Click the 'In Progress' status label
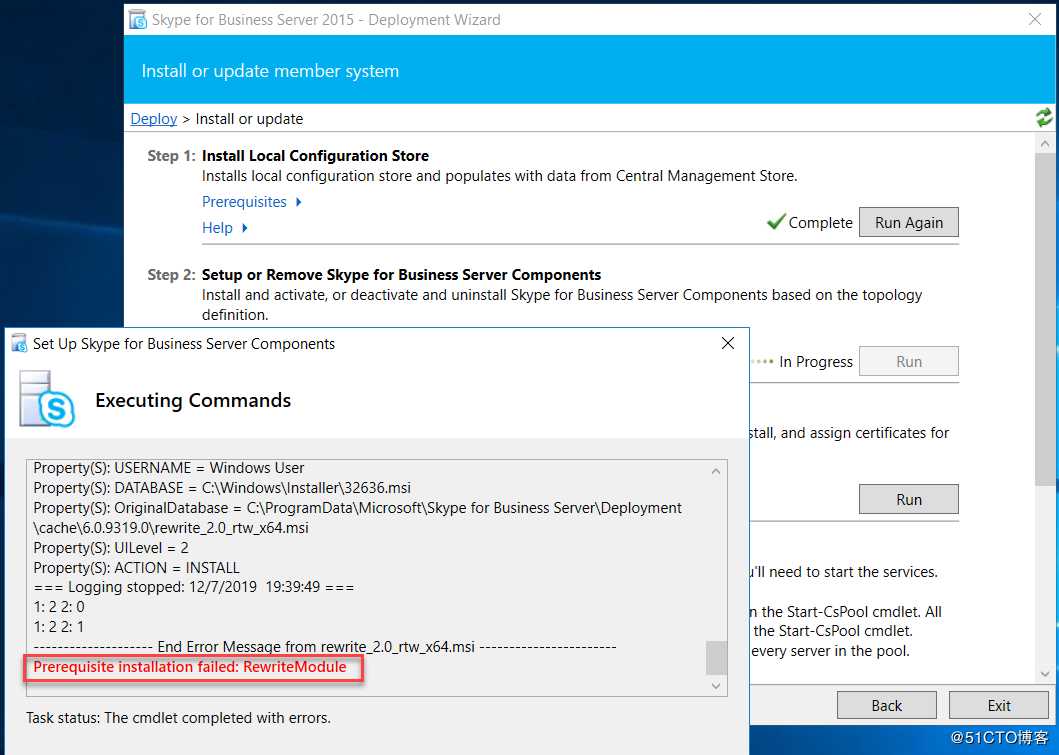The height and width of the screenshot is (755, 1059). (816, 362)
